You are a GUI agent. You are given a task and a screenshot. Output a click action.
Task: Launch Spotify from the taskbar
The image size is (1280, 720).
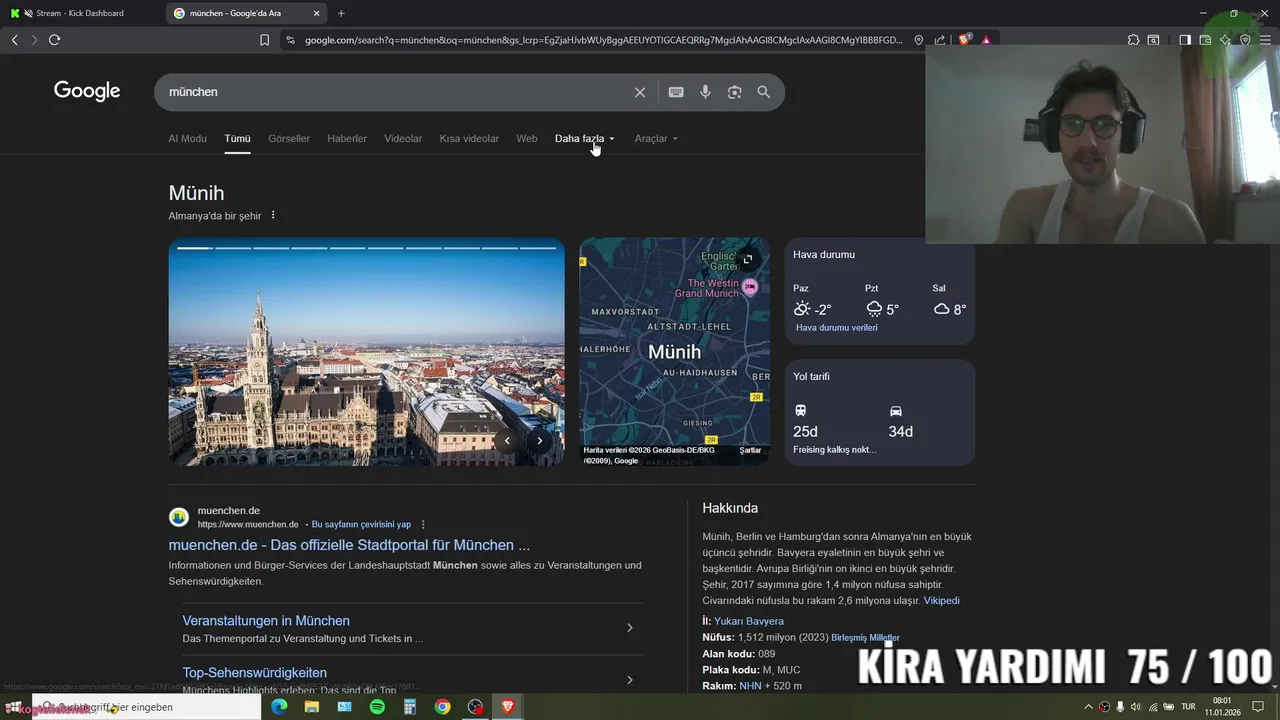click(377, 707)
